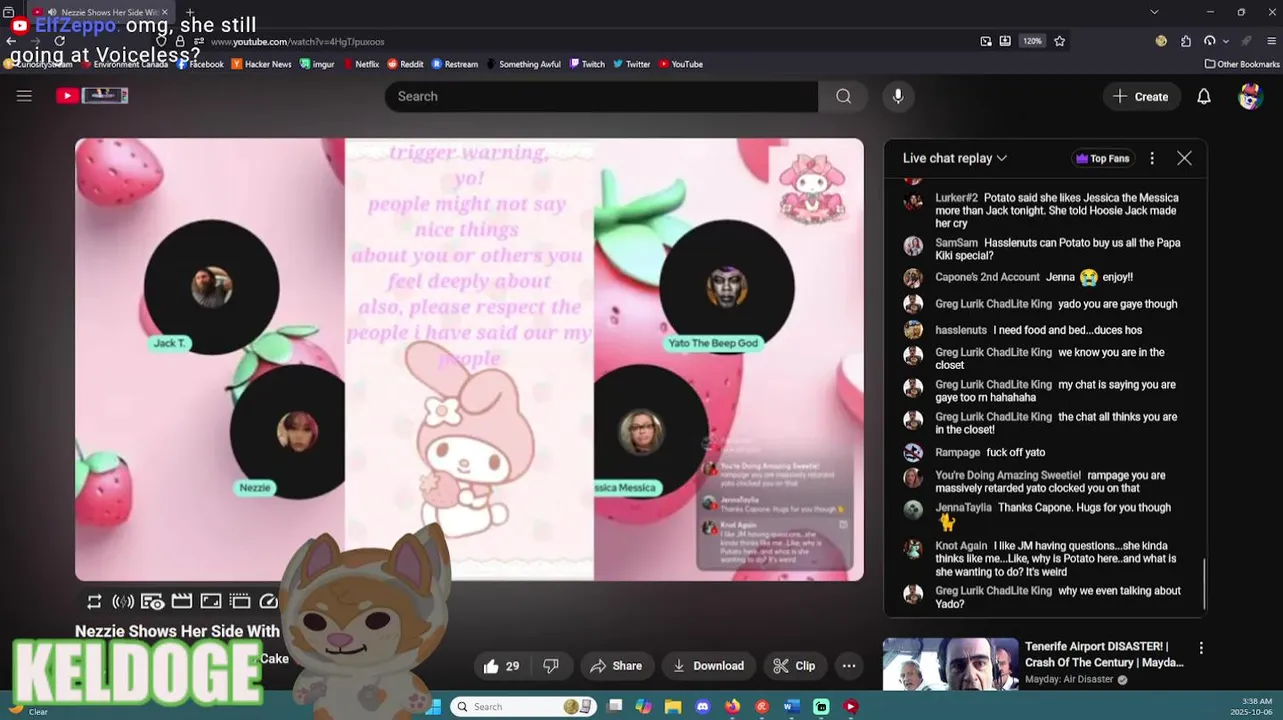The image size is (1283, 720).
Task: Expand the Other Bookmarks folder
Action: [1242, 64]
